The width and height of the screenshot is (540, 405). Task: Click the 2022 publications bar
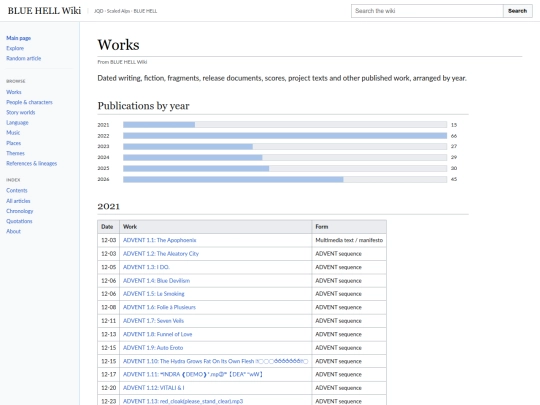pos(285,136)
